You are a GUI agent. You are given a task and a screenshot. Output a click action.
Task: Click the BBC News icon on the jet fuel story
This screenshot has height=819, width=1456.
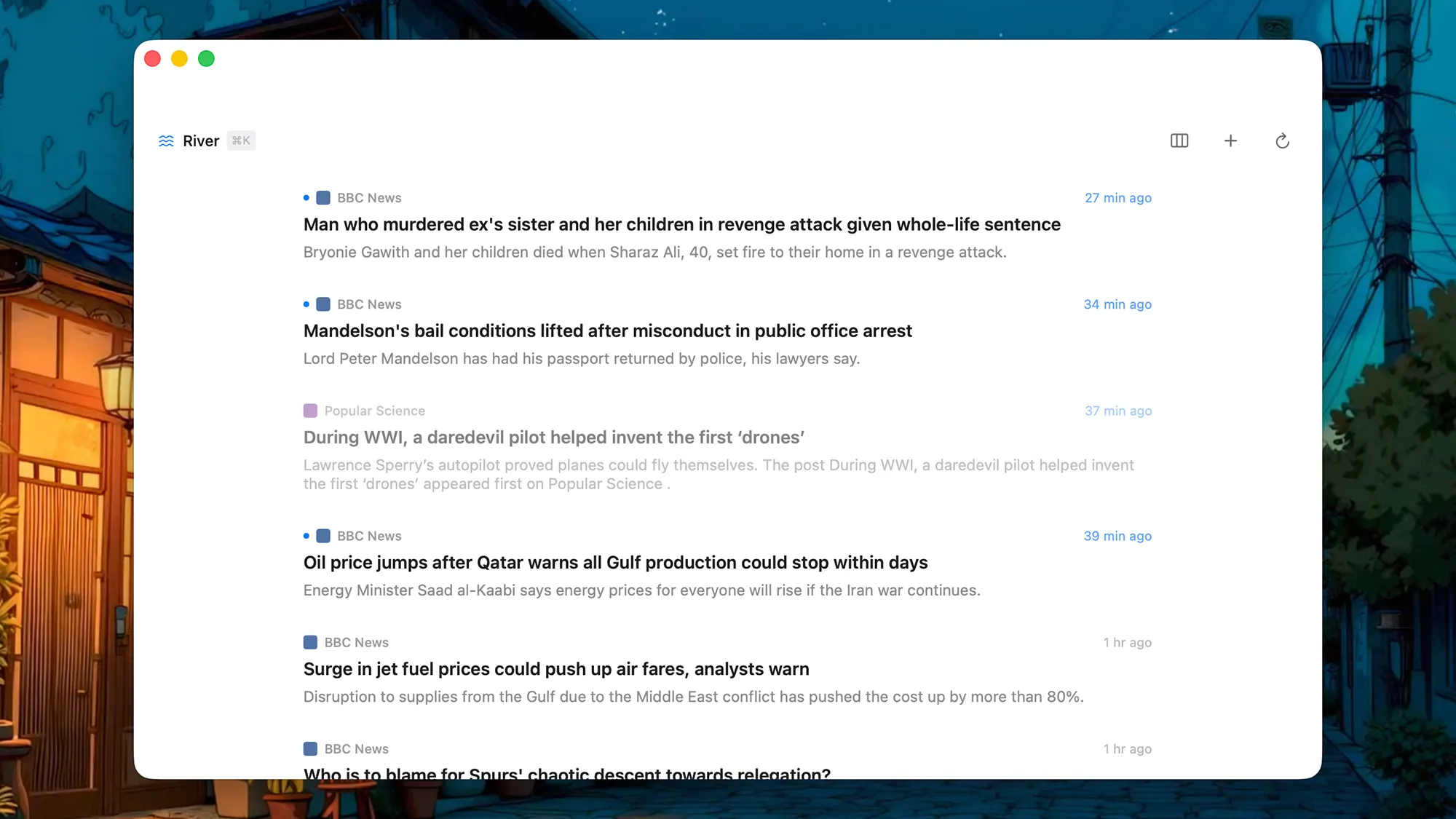tap(309, 642)
